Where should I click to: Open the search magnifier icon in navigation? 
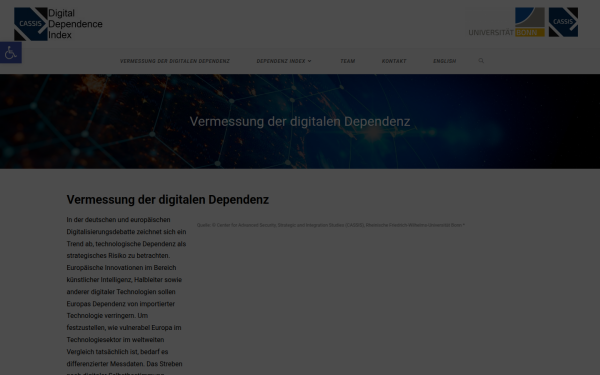pyautogui.click(x=481, y=61)
